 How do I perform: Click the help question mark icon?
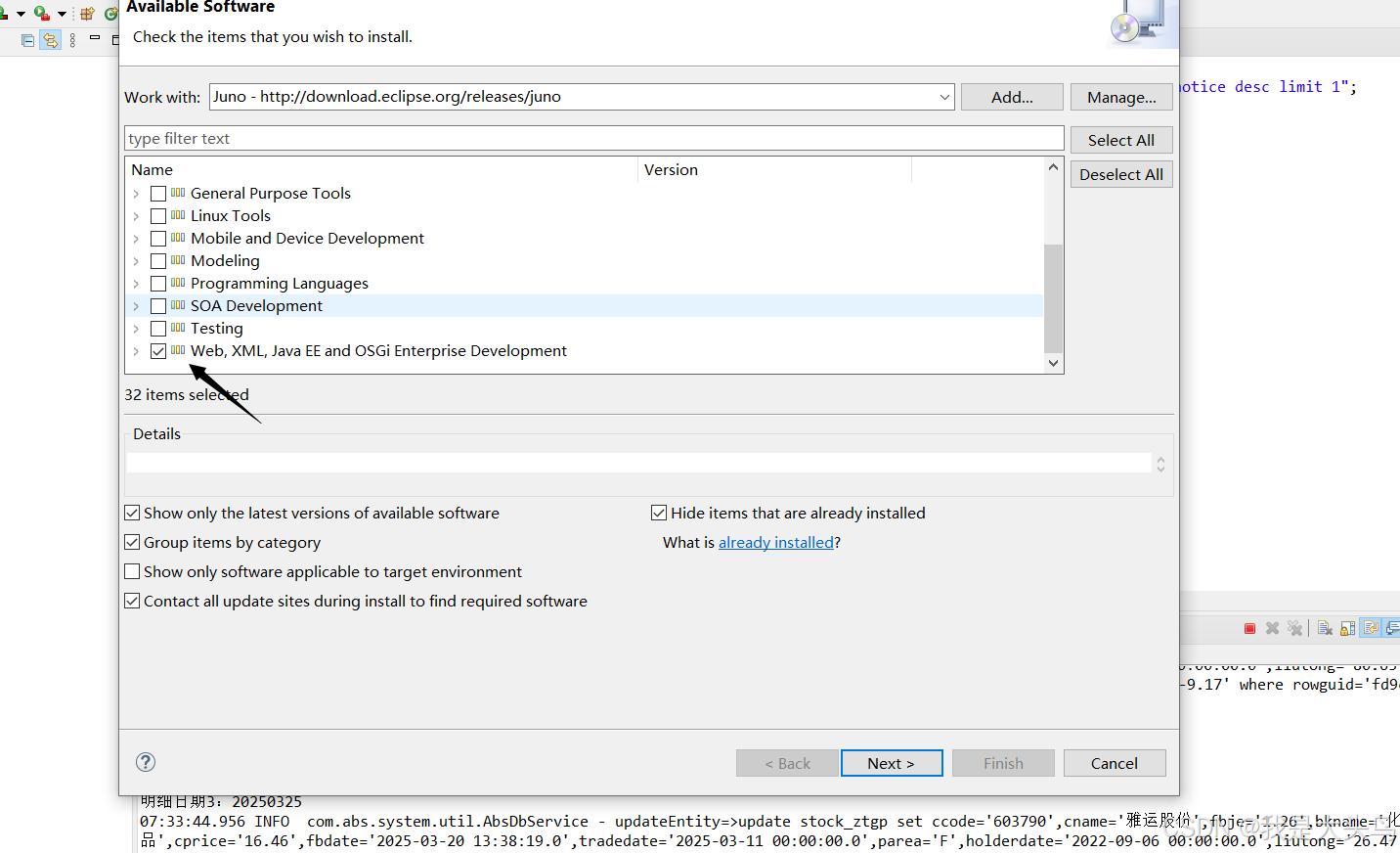coord(146,762)
